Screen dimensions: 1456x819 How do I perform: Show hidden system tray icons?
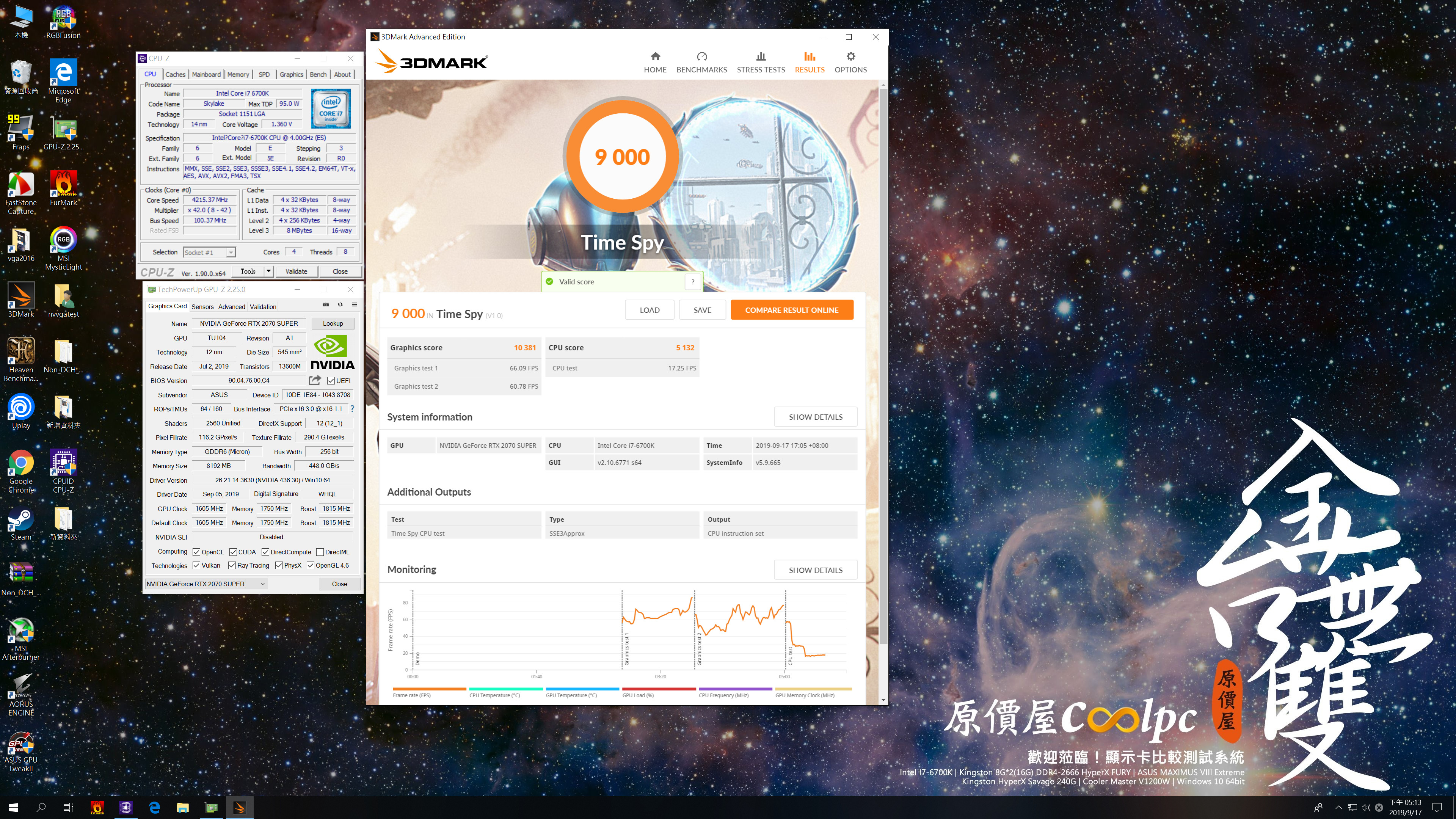(1338, 807)
